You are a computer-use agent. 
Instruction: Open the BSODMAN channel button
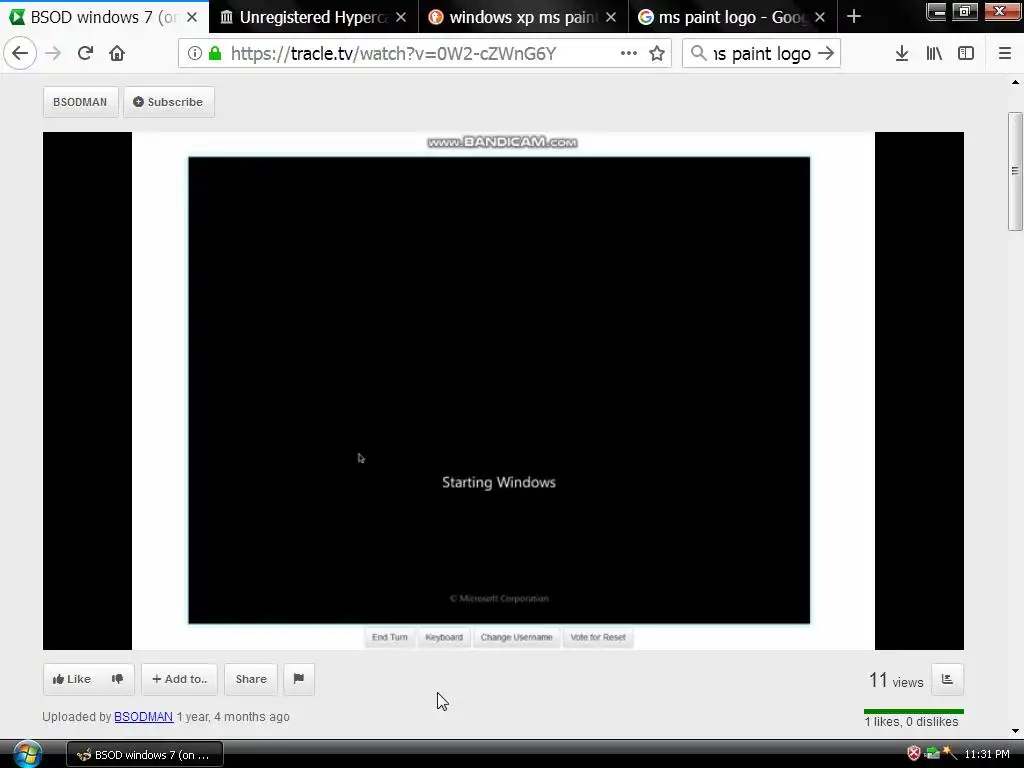pos(80,102)
